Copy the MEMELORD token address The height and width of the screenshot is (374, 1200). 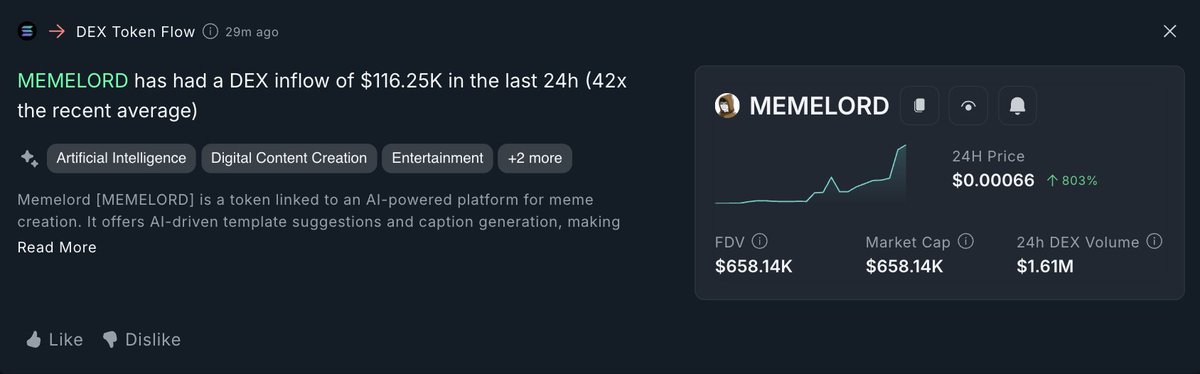(919, 105)
